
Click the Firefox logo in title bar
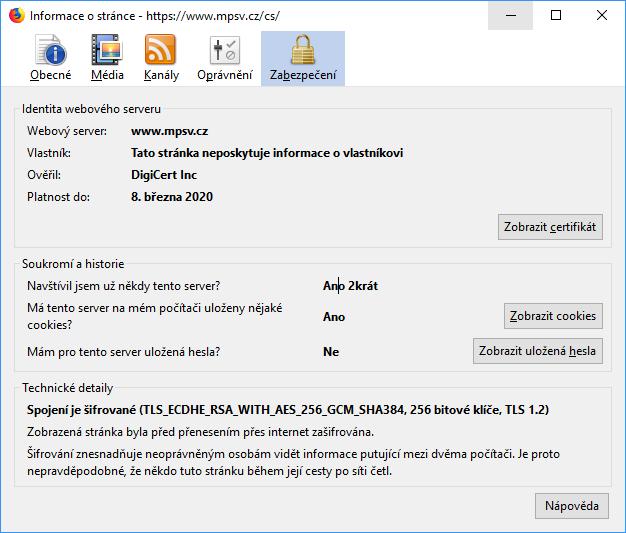[x=16, y=16]
